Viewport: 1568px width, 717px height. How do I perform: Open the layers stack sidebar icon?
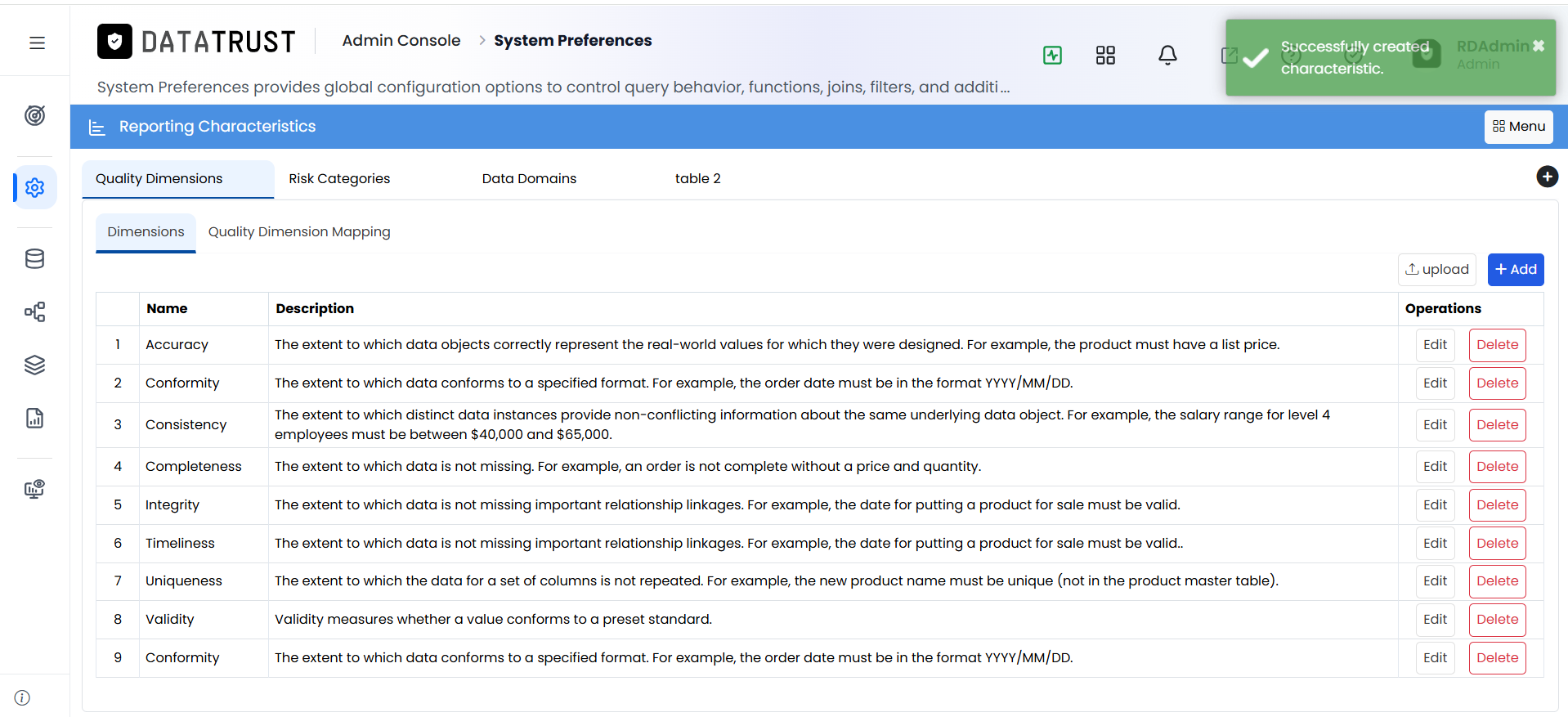point(34,365)
